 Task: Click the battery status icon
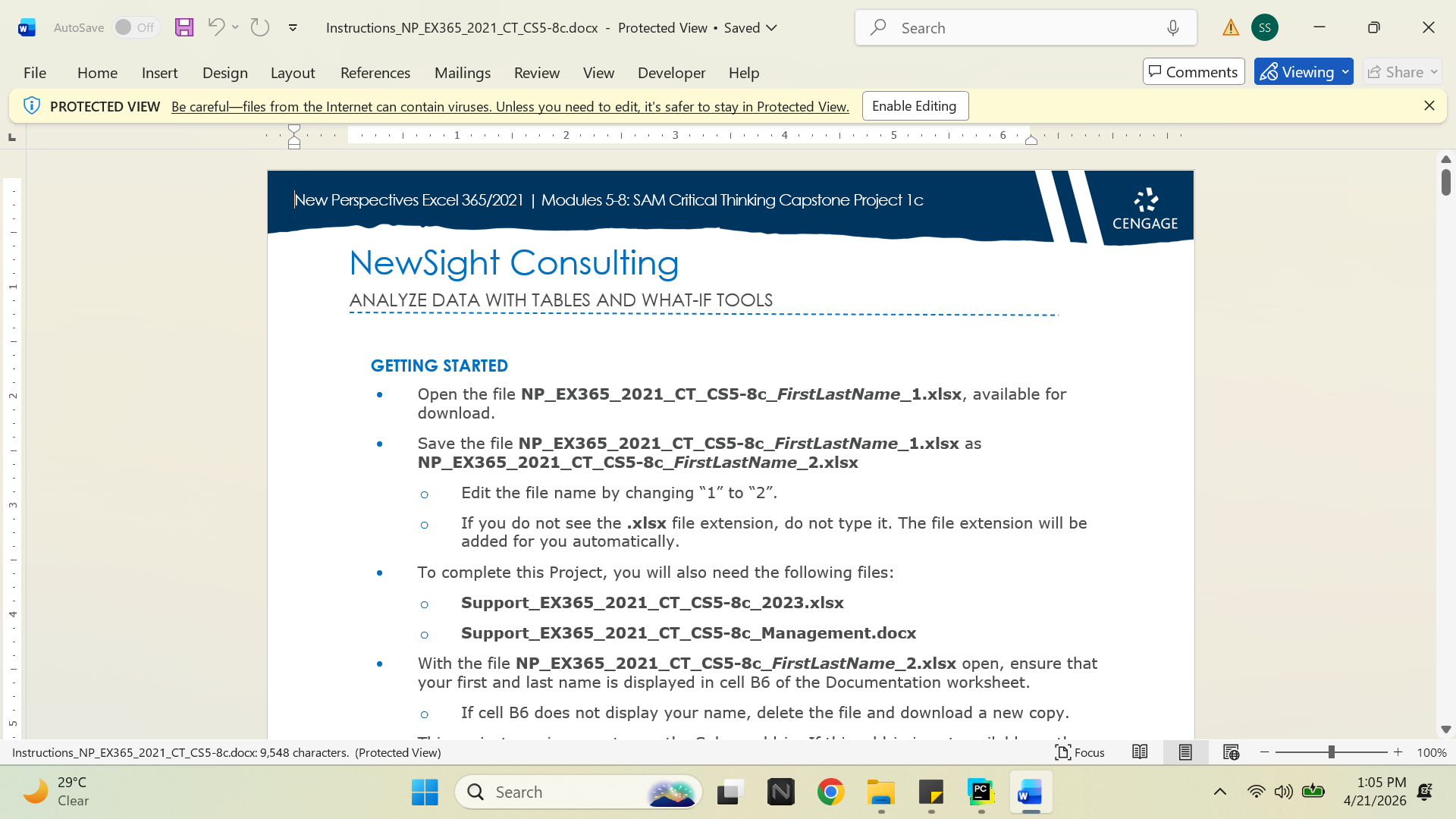coord(1313,792)
